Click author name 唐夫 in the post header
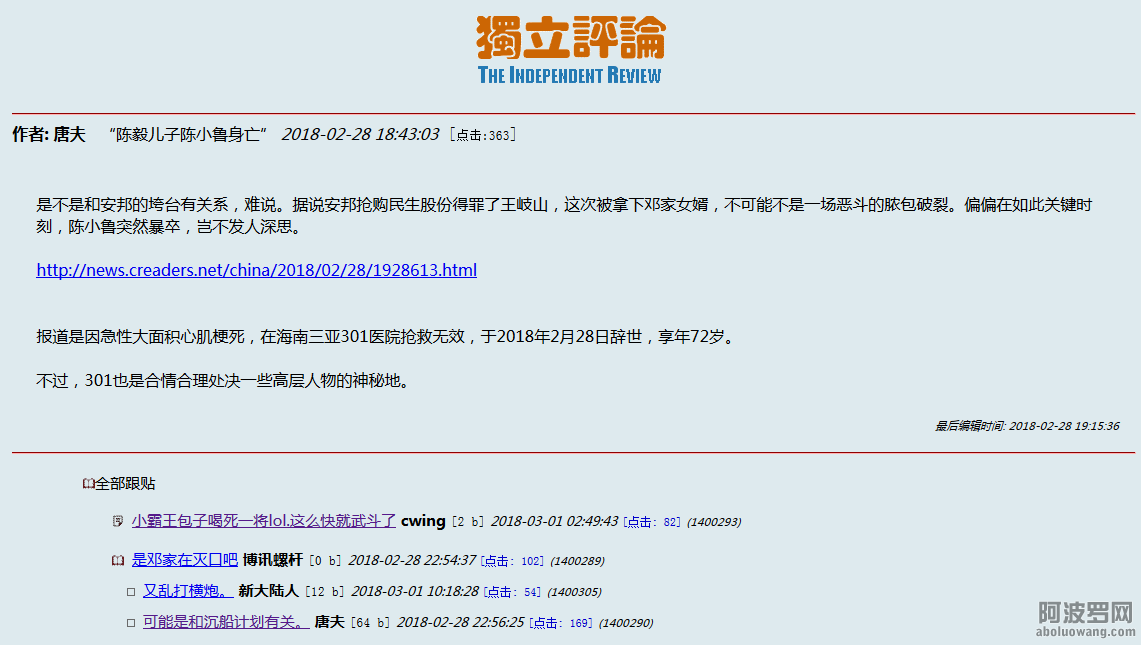The image size is (1141, 645). (69, 134)
